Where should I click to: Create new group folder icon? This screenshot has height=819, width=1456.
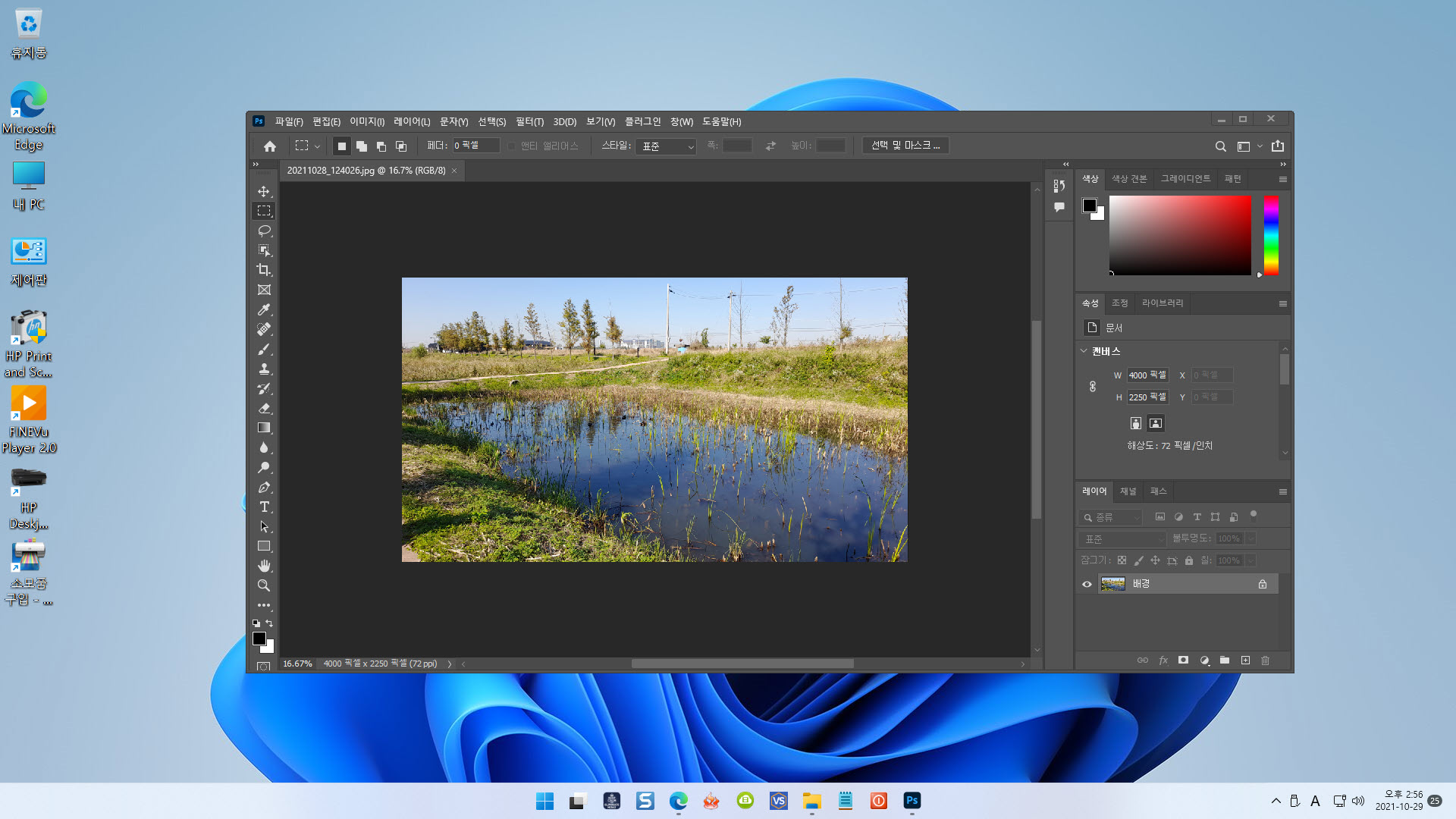pos(1225,661)
